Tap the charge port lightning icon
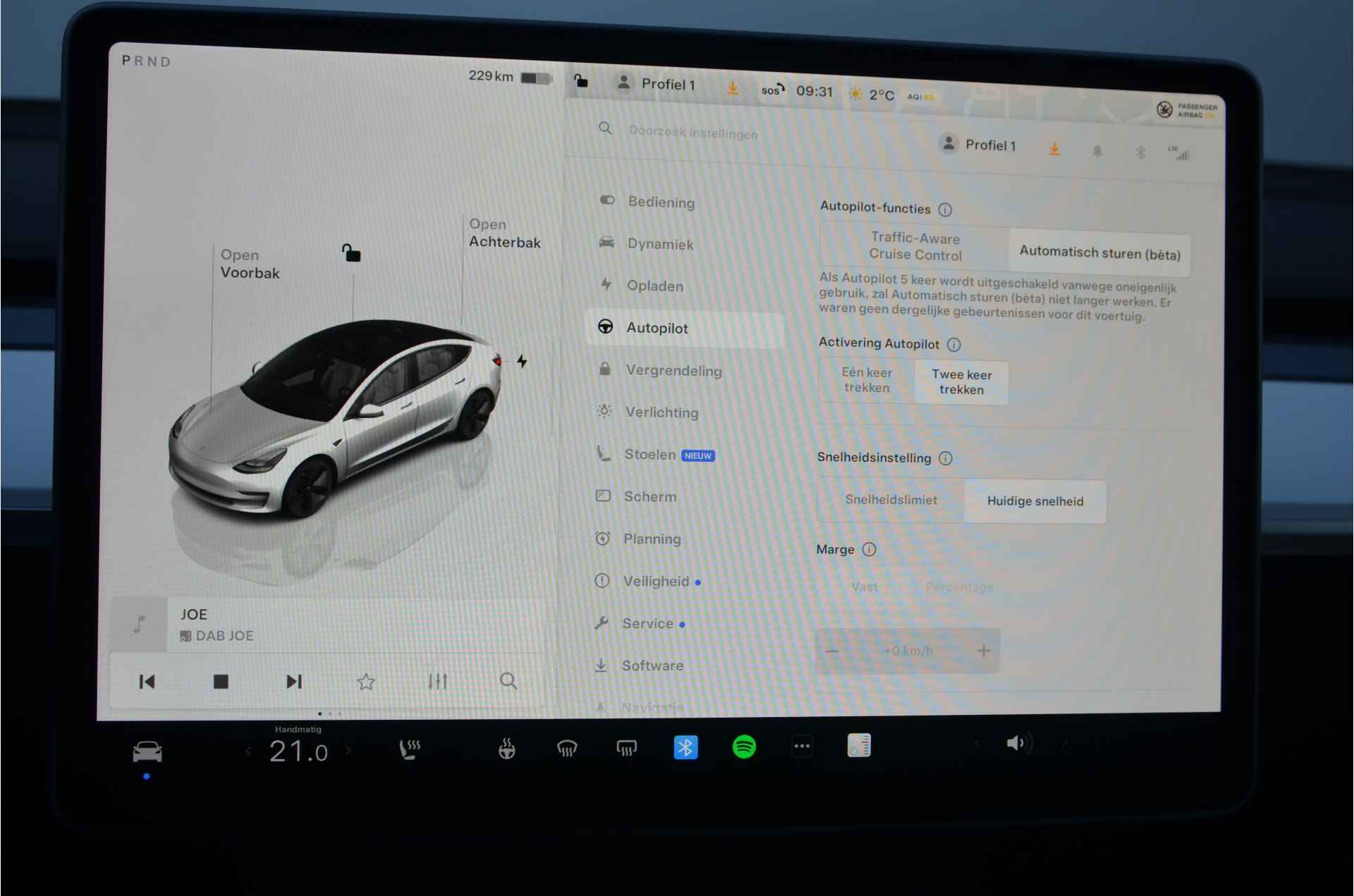 tap(522, 361)
